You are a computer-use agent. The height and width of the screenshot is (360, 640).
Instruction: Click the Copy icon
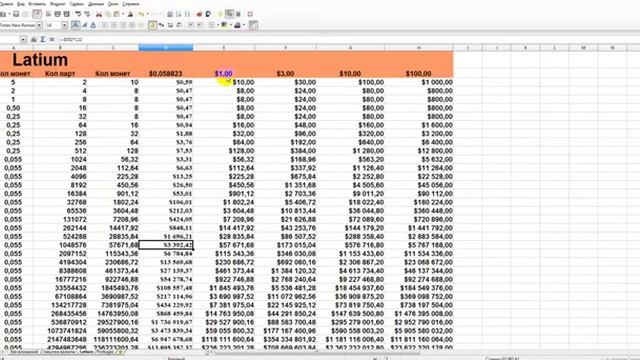(108, 14)
